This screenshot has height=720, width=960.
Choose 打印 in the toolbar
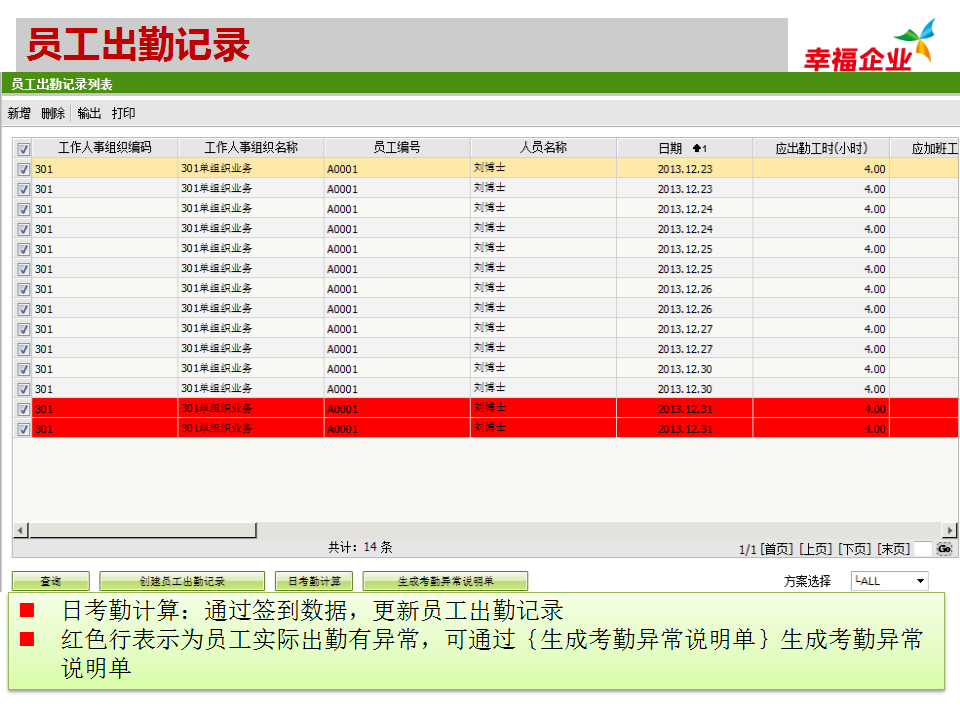[123, 114]
